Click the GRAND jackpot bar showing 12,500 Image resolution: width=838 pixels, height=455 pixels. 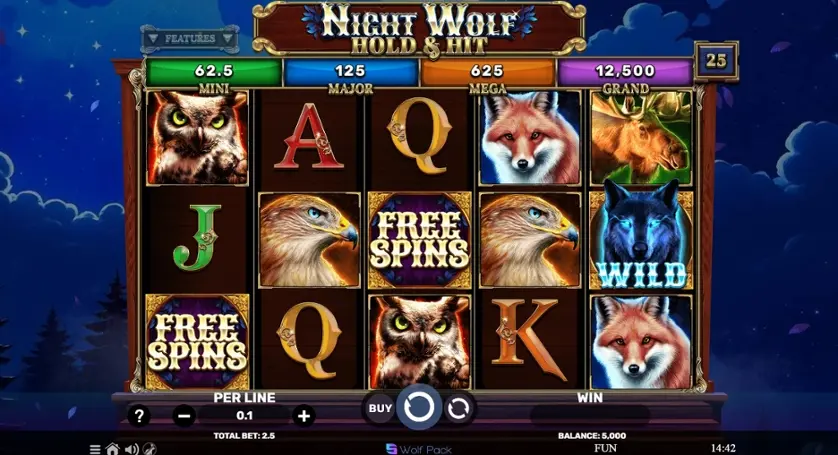625,72
